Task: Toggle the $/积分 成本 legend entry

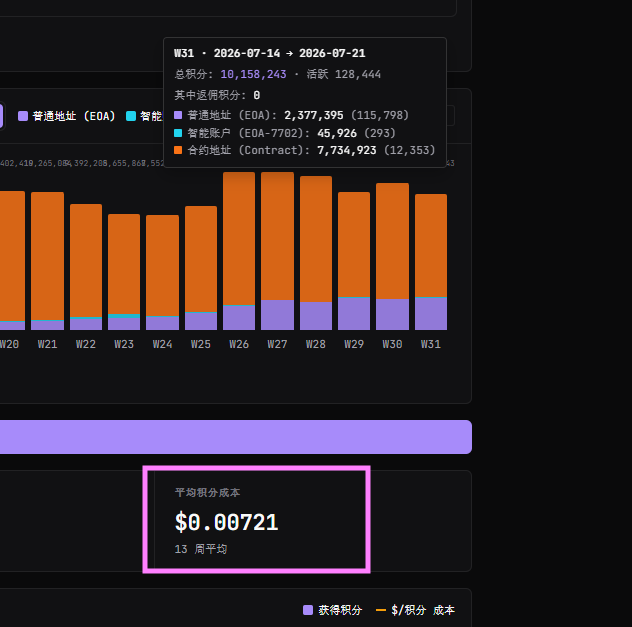Action: coord(415,610)
